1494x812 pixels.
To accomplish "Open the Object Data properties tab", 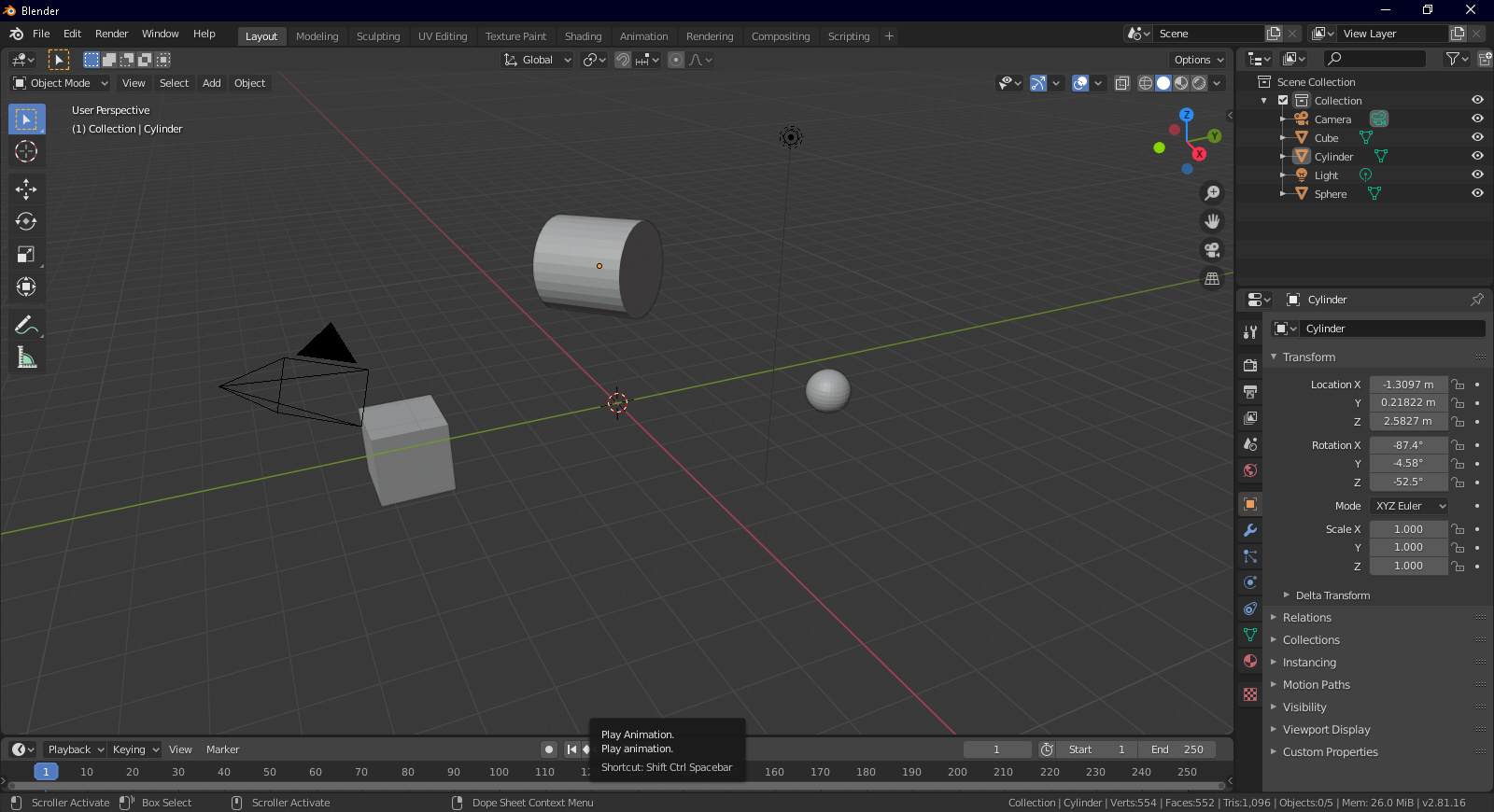I will [1250, 635].
